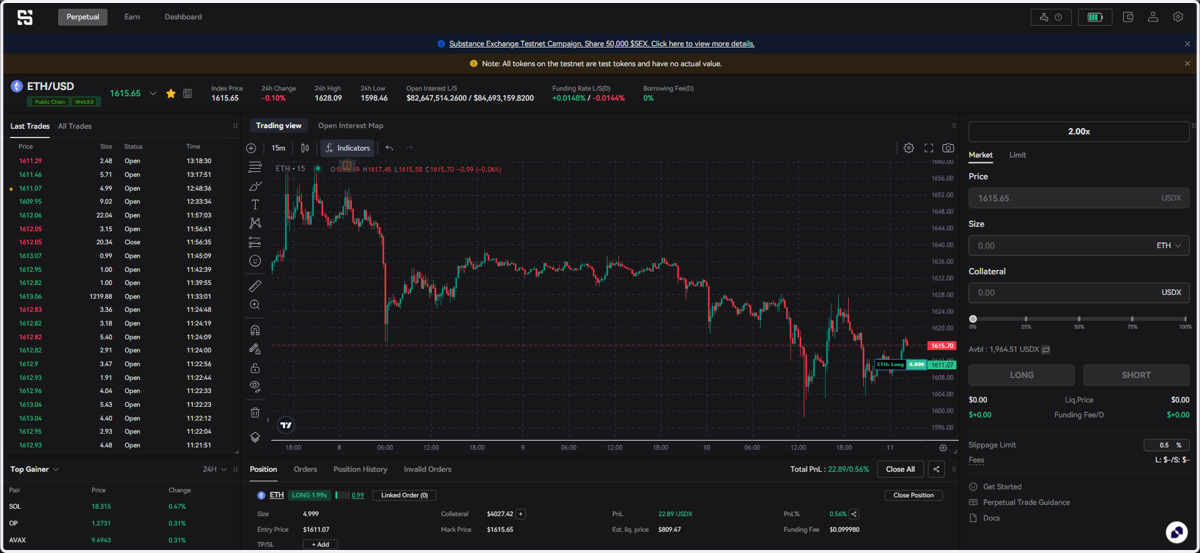1200x553 pixels.
Task: Select the ruler measure tool
Action: pos(255,286)
